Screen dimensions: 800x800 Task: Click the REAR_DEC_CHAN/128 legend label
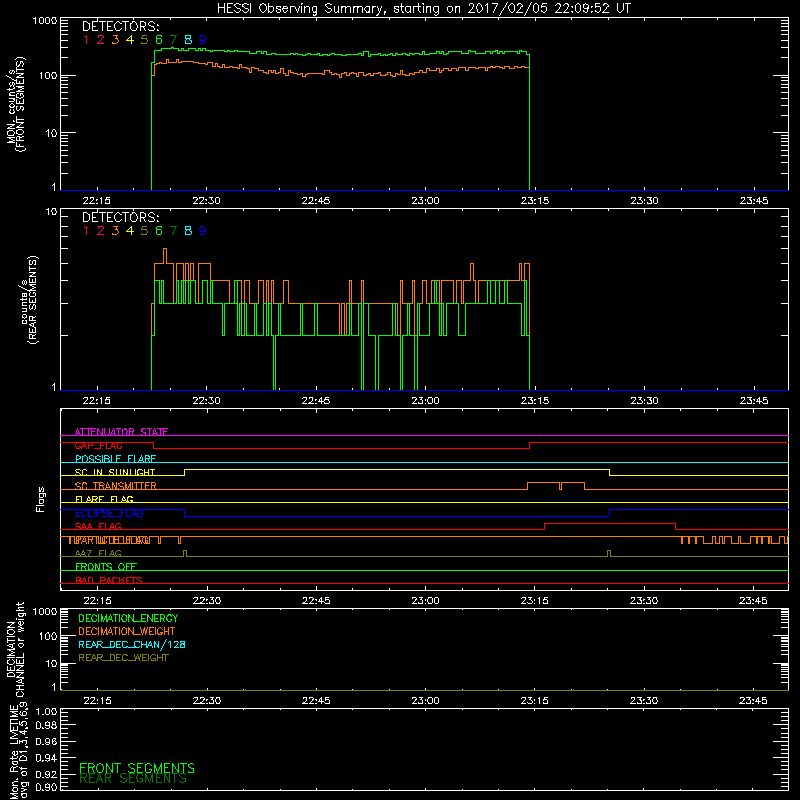(132, 644)
